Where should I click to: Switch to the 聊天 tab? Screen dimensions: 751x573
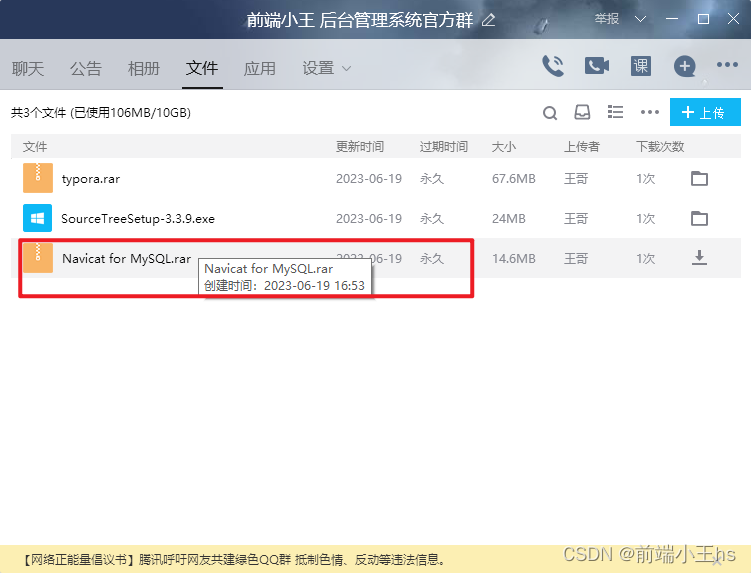28,69
